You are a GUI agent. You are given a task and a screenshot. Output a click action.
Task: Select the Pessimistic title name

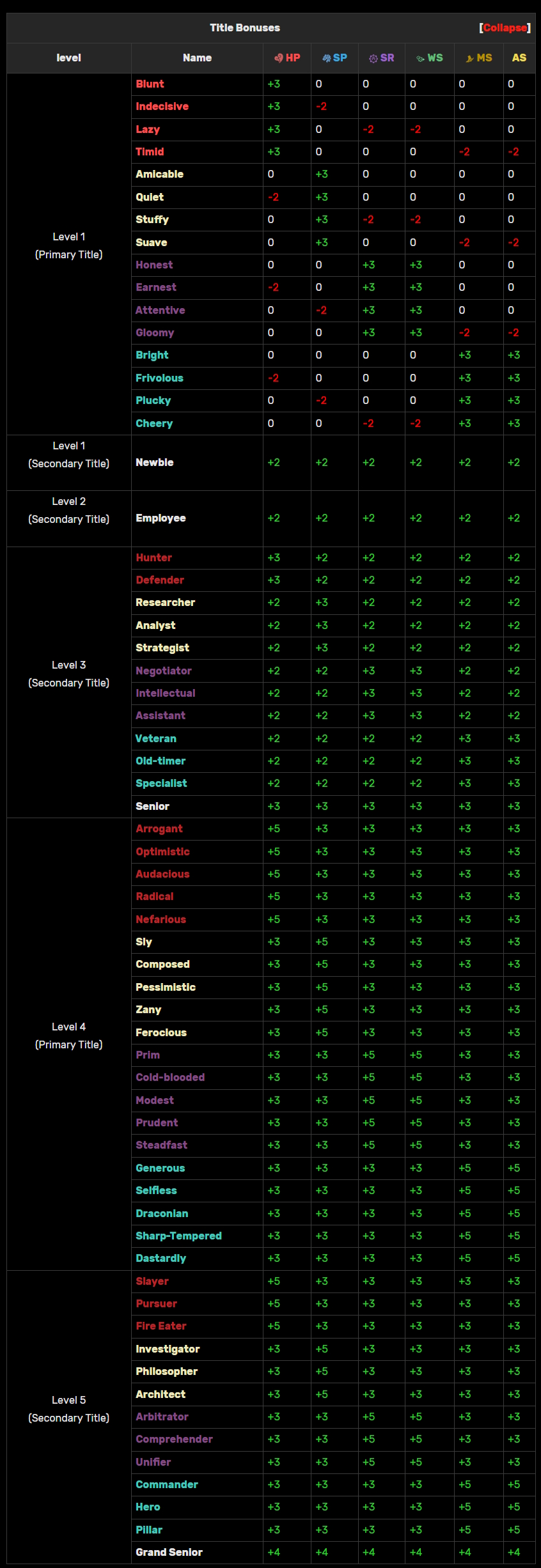(x=166, y=988)
